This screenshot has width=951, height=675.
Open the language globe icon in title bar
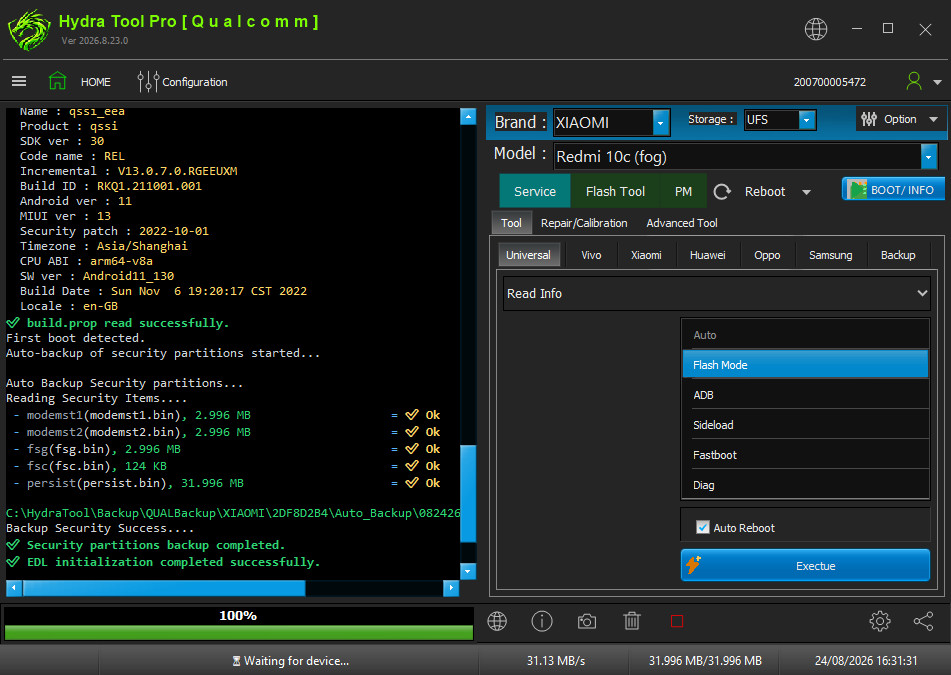click(815, 29)
